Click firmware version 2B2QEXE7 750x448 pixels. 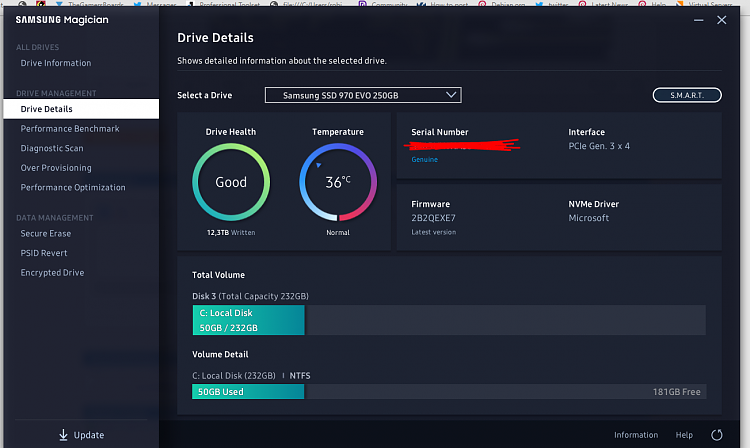[433, 218]
